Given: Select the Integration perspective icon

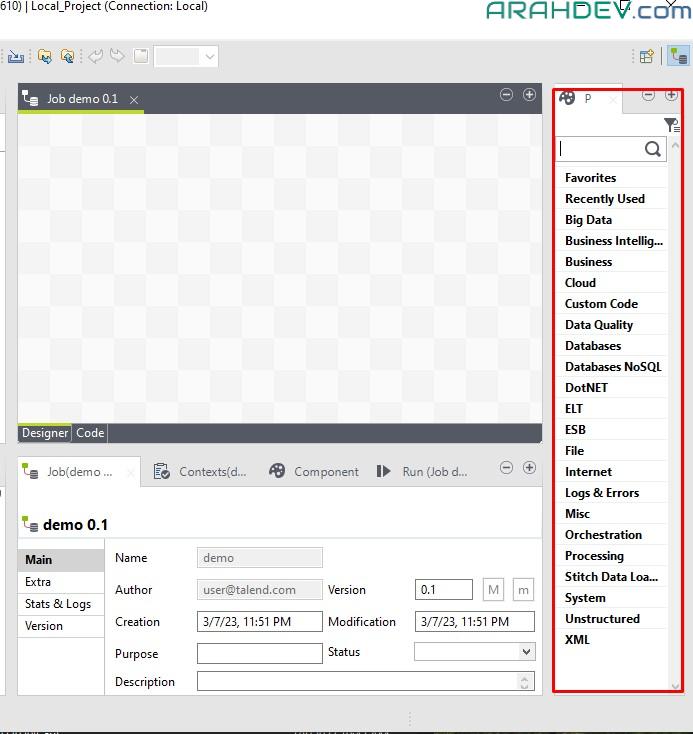Looking at the screenshot, I should (678, 56).
